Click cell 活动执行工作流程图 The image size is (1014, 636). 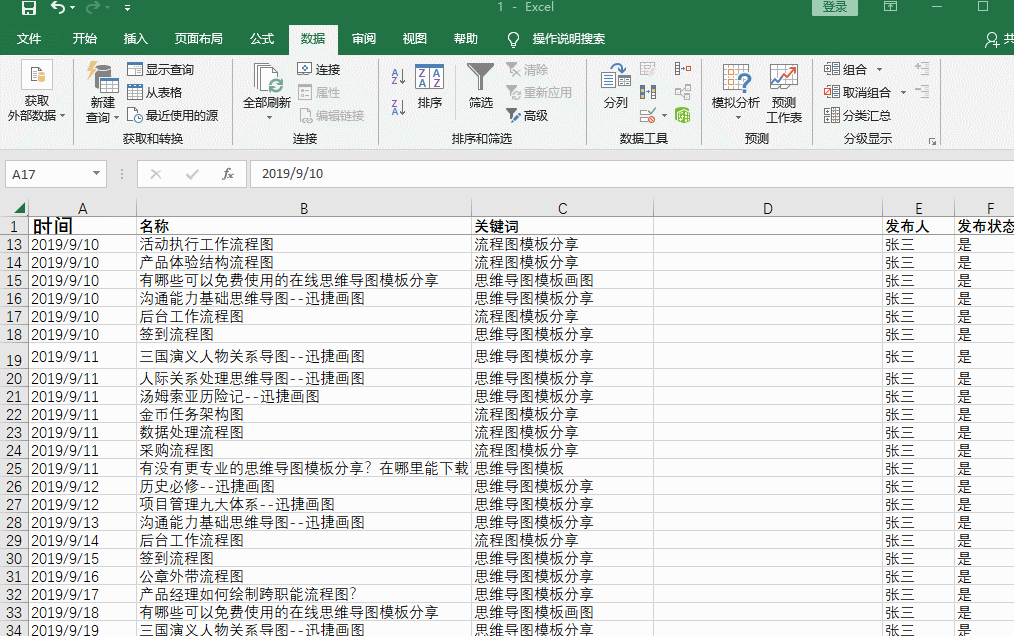[304, 245]
